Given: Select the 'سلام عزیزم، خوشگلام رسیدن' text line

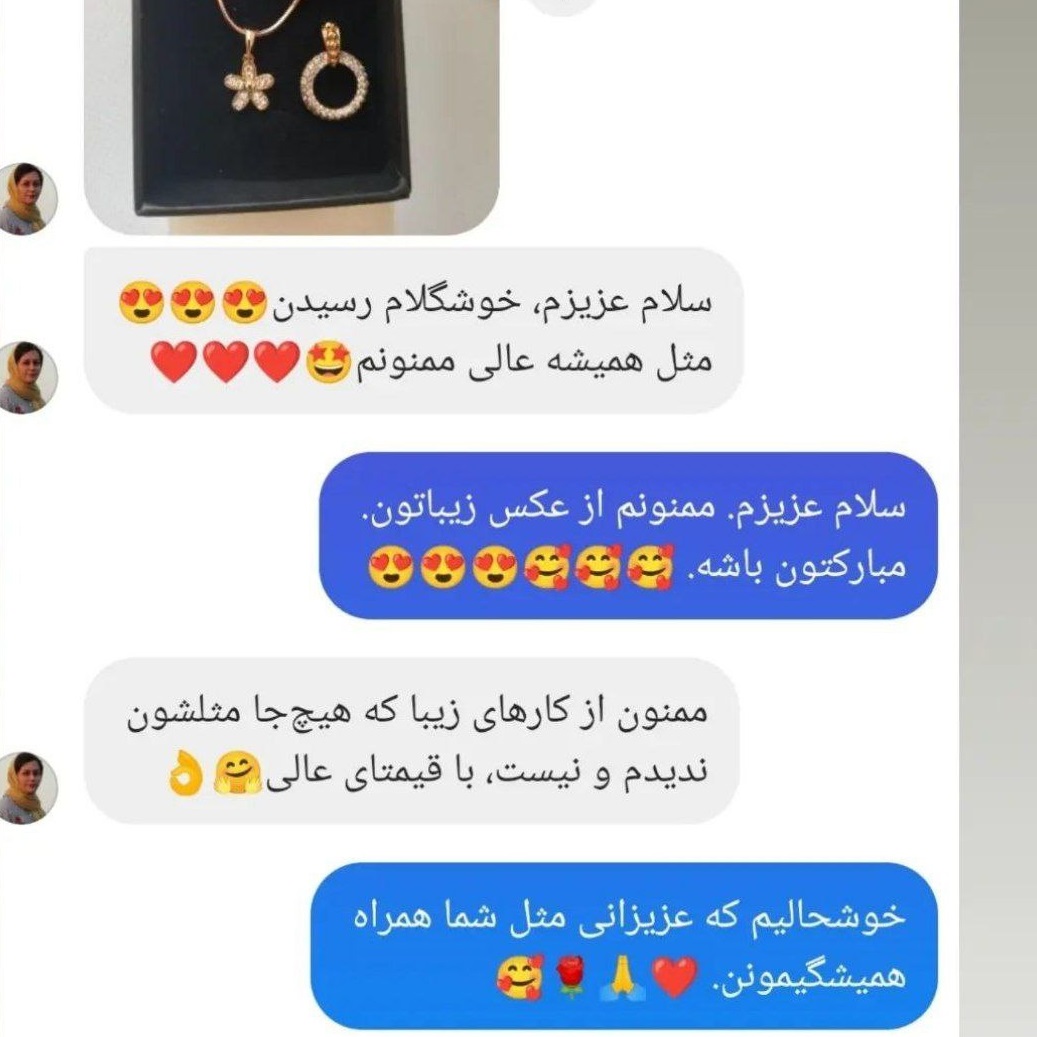Looking at the screenshot, I should (493, 303).
